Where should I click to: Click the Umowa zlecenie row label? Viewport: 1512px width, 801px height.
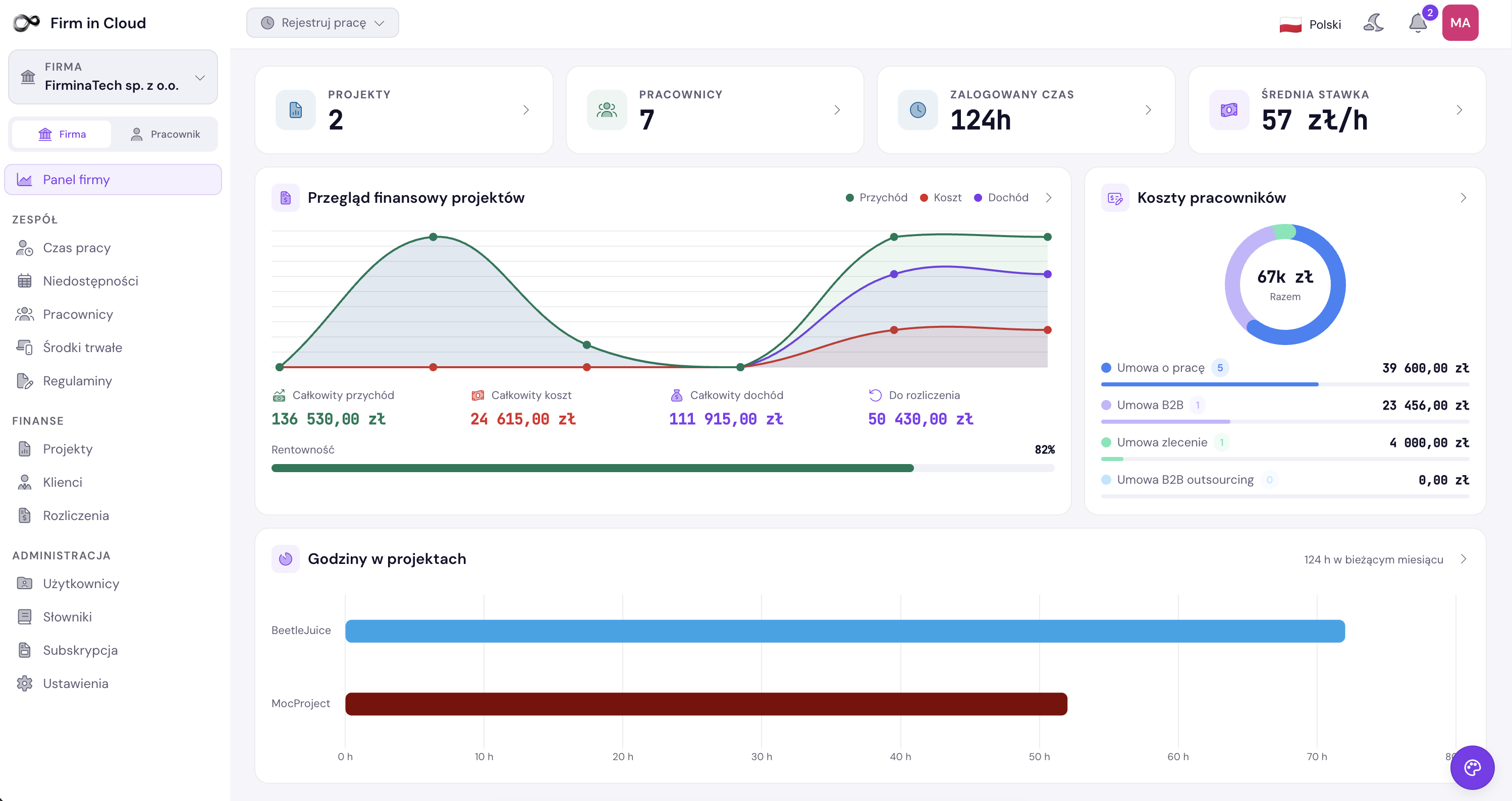pyautogui.click(x=1162, y=442)
